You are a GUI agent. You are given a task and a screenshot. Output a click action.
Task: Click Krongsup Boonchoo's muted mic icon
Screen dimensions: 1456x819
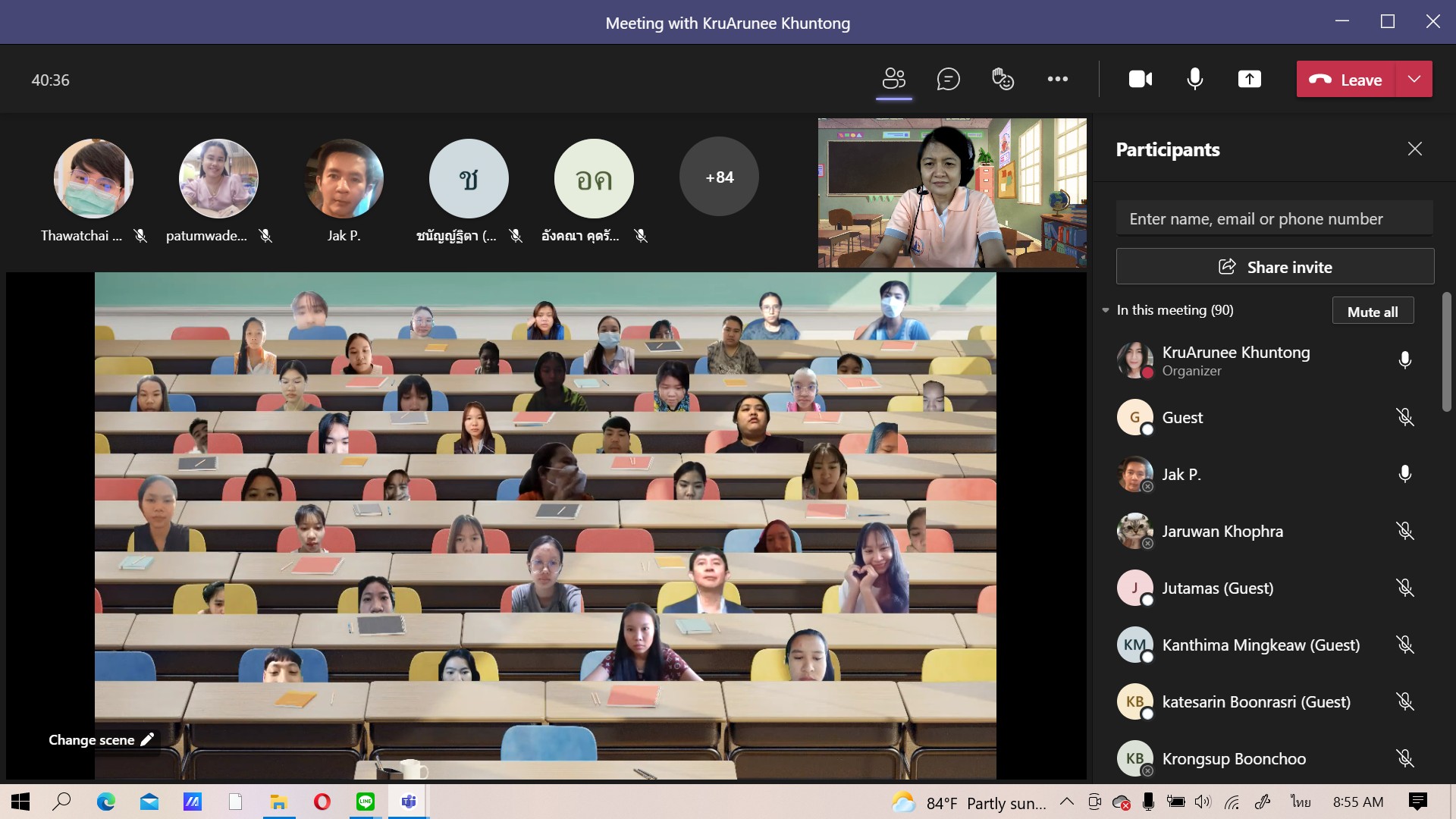pos(1405,758)
